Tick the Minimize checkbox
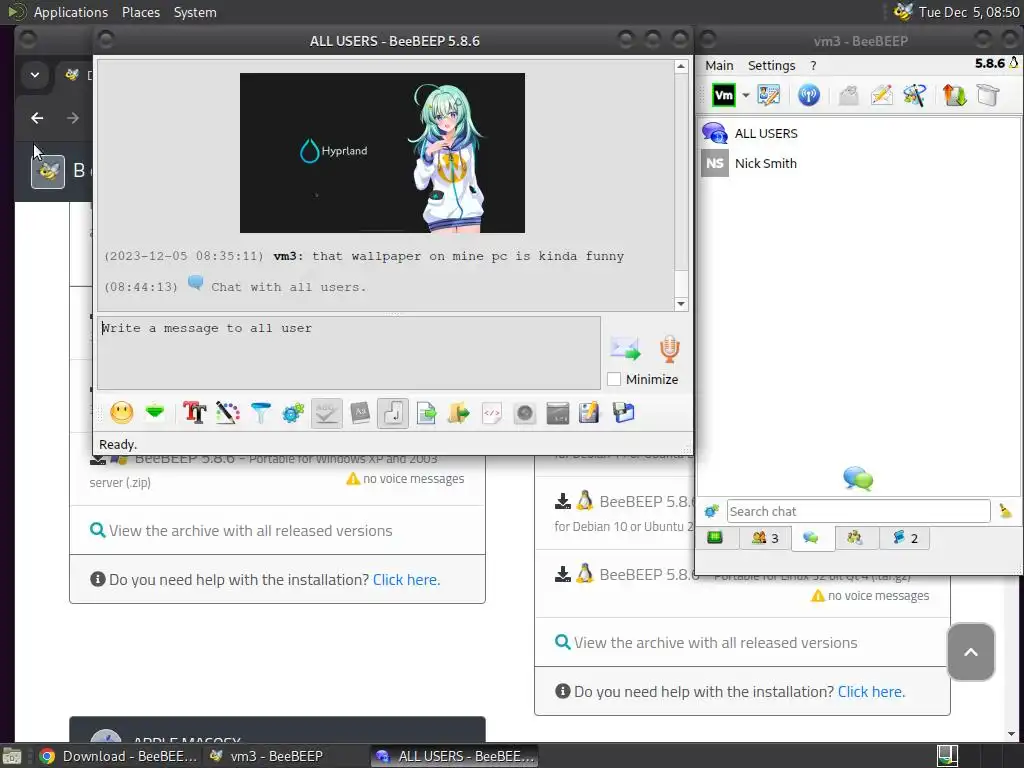 pos(614,379)
